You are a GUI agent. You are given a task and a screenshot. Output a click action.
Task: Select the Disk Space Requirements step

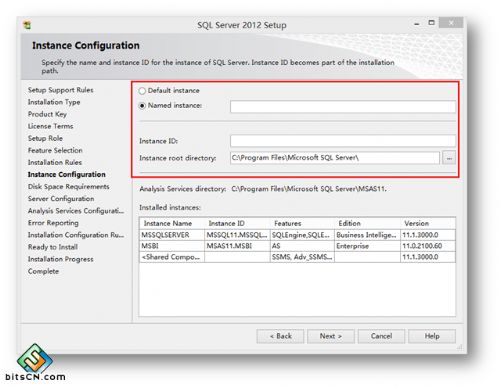coord(69,186)
